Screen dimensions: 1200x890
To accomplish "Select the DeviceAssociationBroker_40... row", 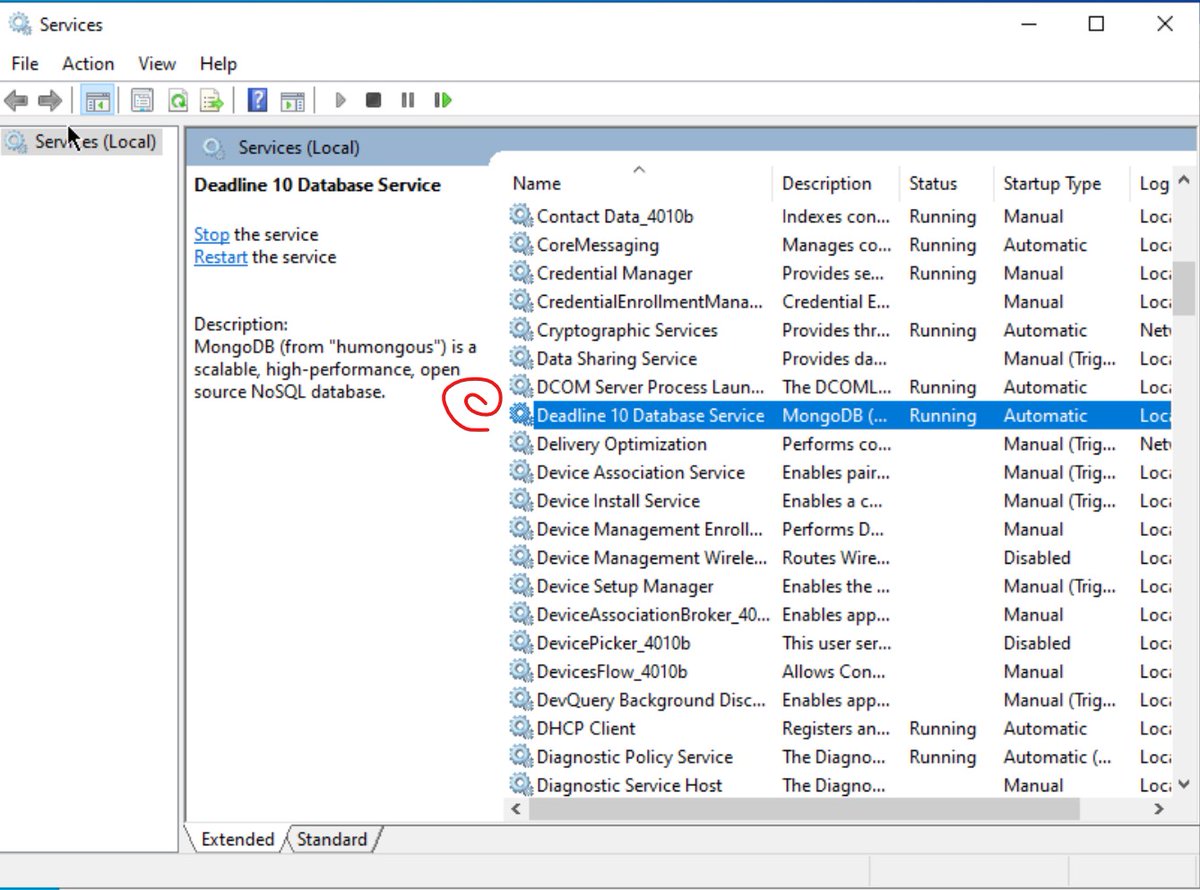I will click(838, 614).
